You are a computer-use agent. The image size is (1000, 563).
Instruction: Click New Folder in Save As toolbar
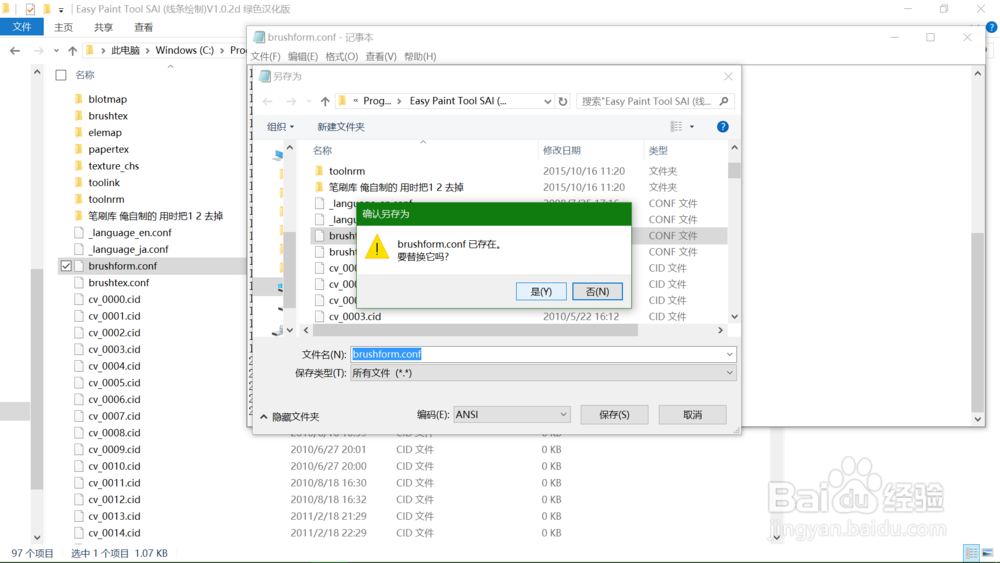click(x=341, y=127)
